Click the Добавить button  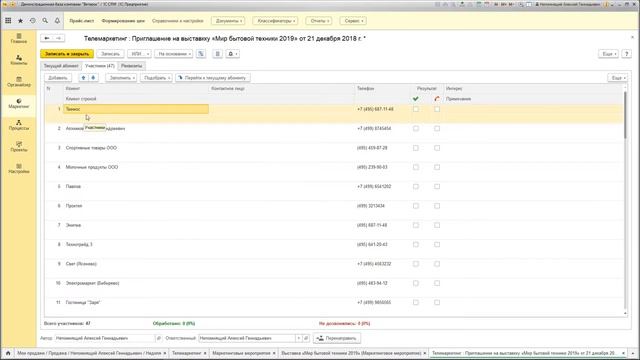pos(58,78)
